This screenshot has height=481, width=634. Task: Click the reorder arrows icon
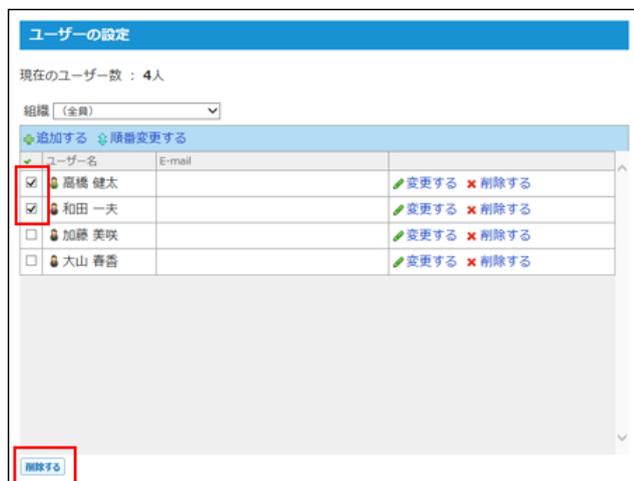point(102,139)
